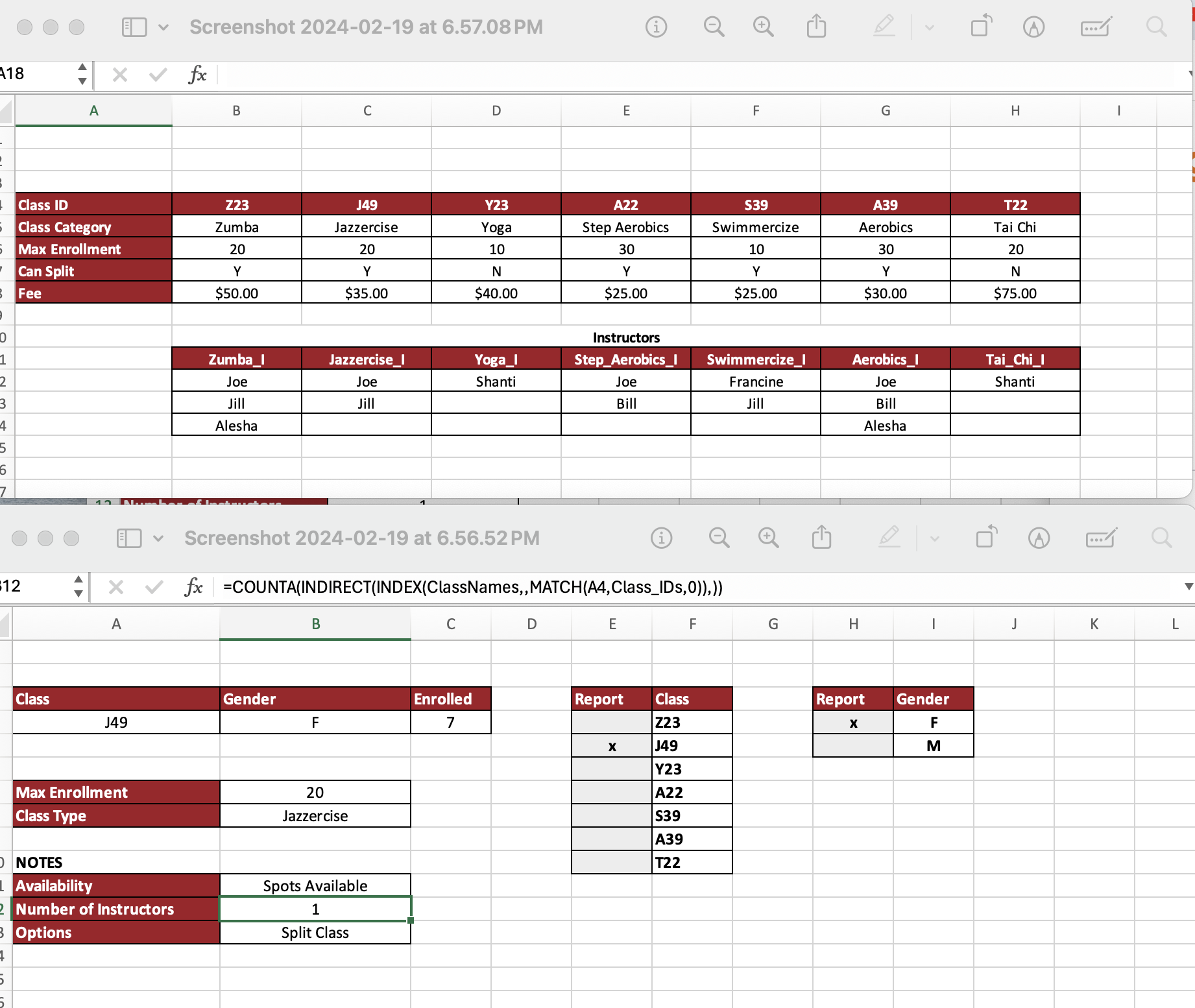Image resolution: width=1195 pixels, height=1008 pixels.
Task: Open highlight options chevron in bottom Preview window
Action: click(935, 538)
